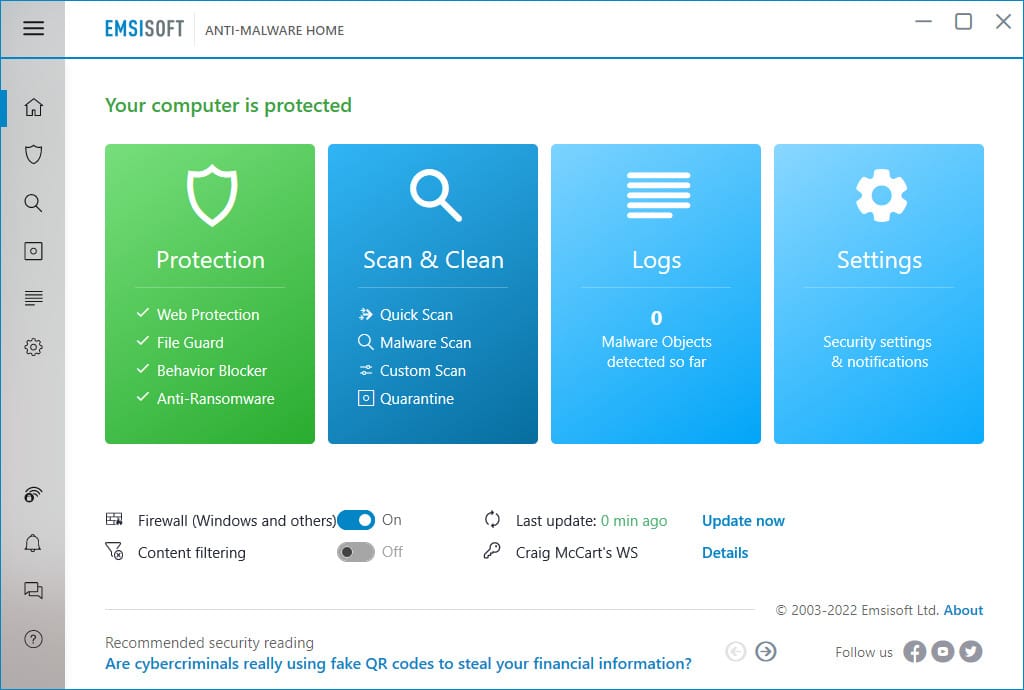The image size is (1024, 690).
Task: Click the 'Follow us' text
Action: (x=864, y=652)
